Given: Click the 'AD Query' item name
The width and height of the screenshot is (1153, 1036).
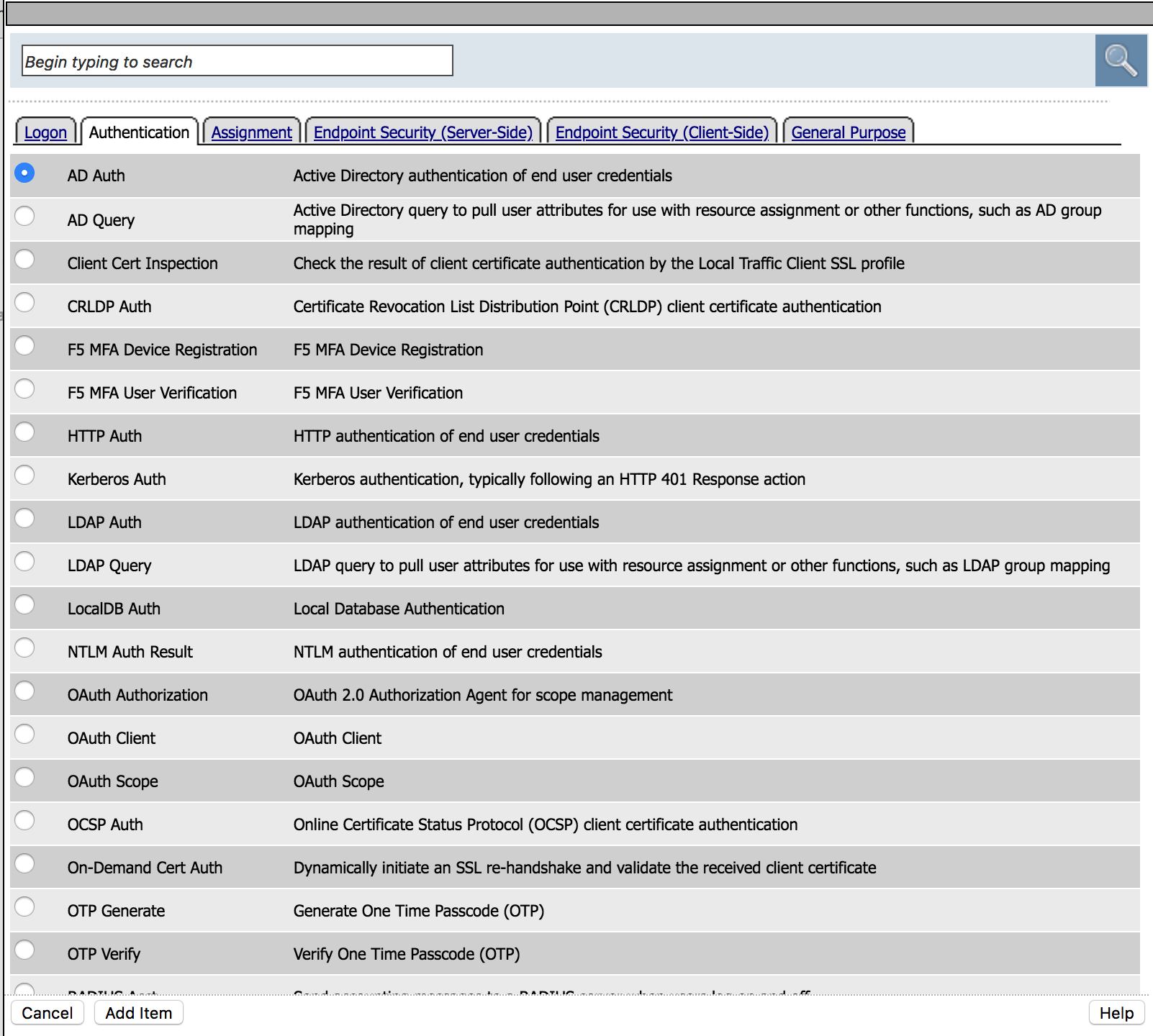Looking at the screenshot, I should (x=101, y=220).
